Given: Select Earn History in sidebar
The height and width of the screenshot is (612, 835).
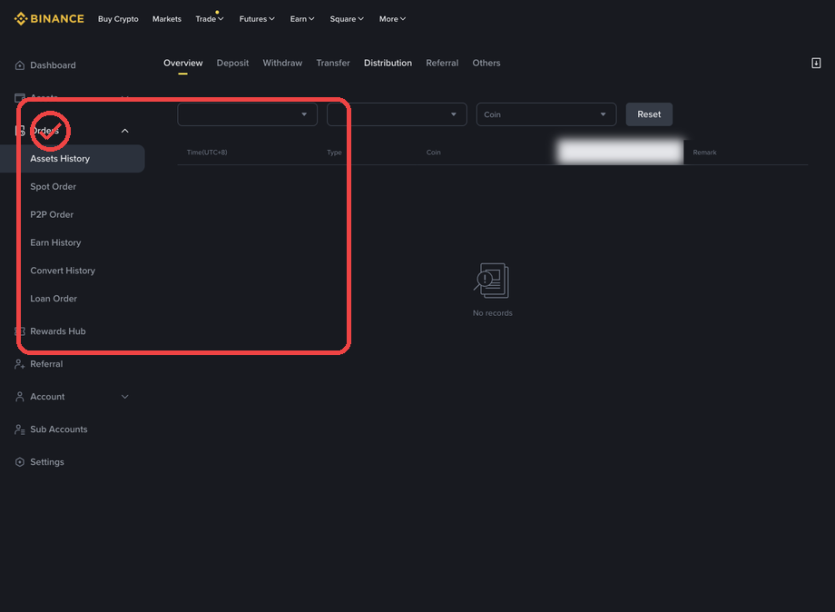Looking at the screenshot, I should 55,242.
